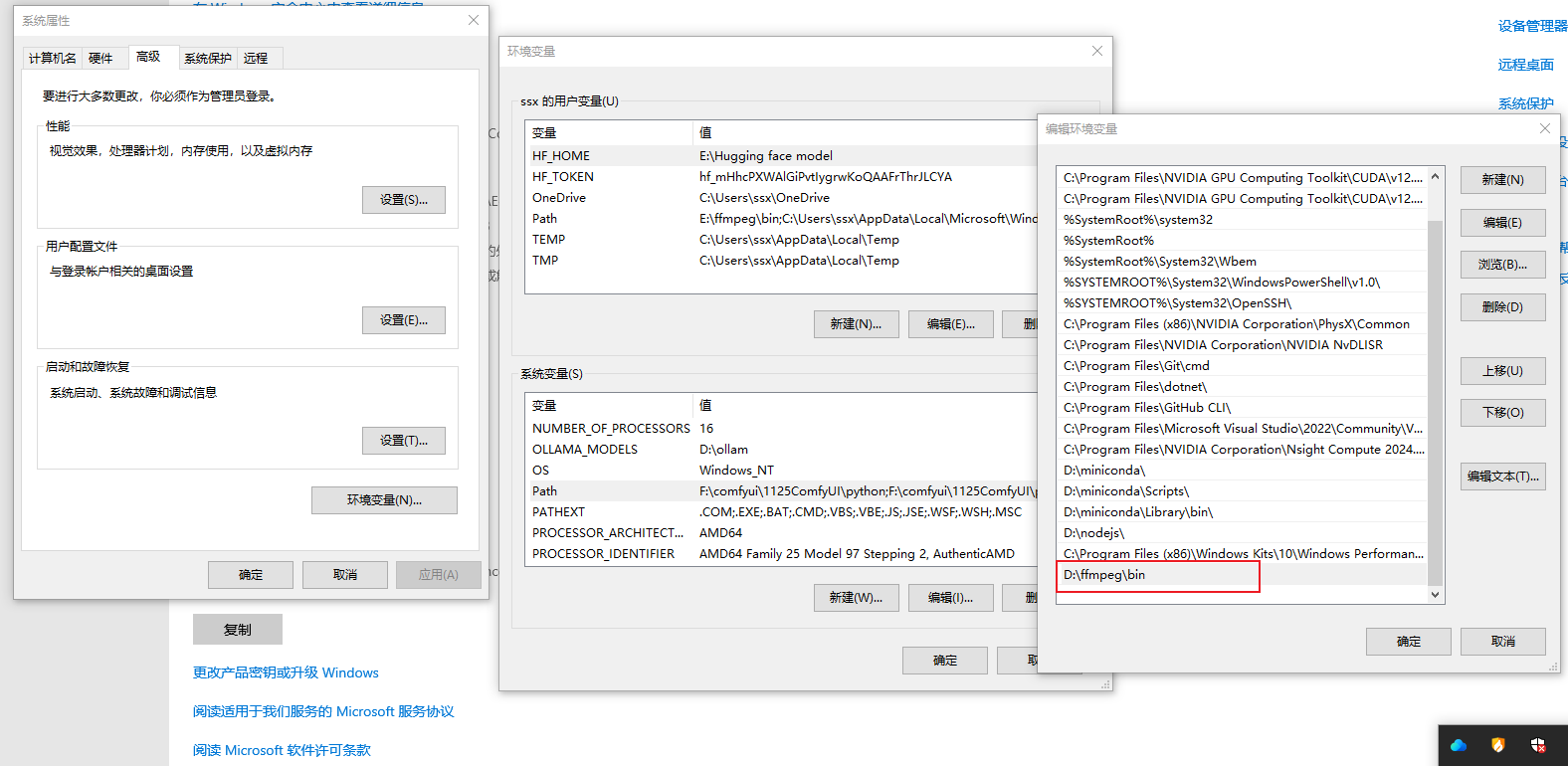Open the 更改产品密钥或升级 Windows link
Viewport: 1568px width, 766px height.
coord(286,672)
